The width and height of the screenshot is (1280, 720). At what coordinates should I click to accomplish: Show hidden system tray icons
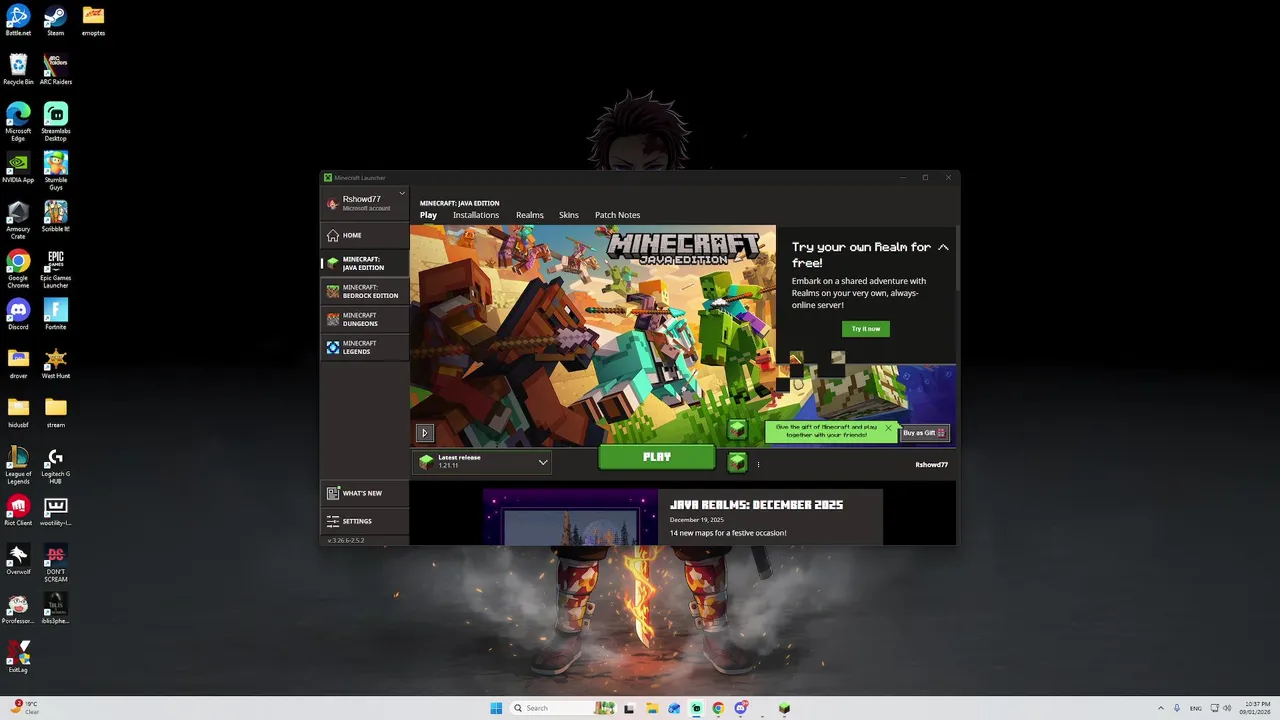tap(1160, 708)
